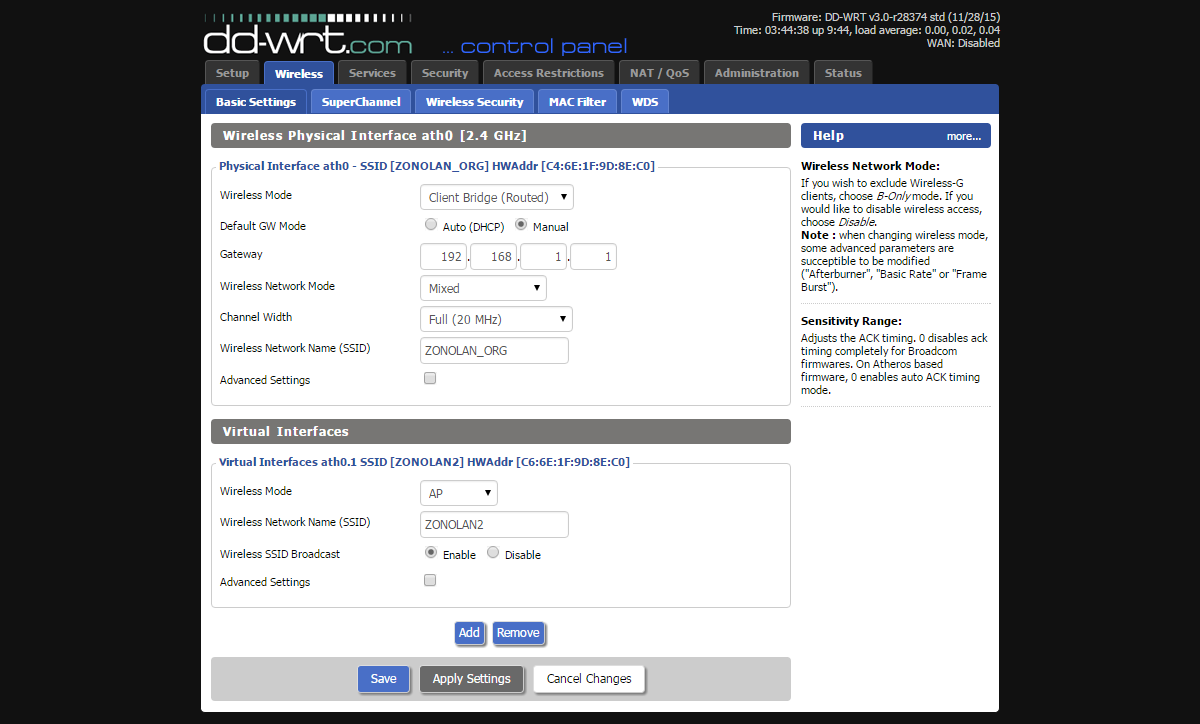Open the Setup tab
This screenshot has height=724, width=1200.
(232, 73)
